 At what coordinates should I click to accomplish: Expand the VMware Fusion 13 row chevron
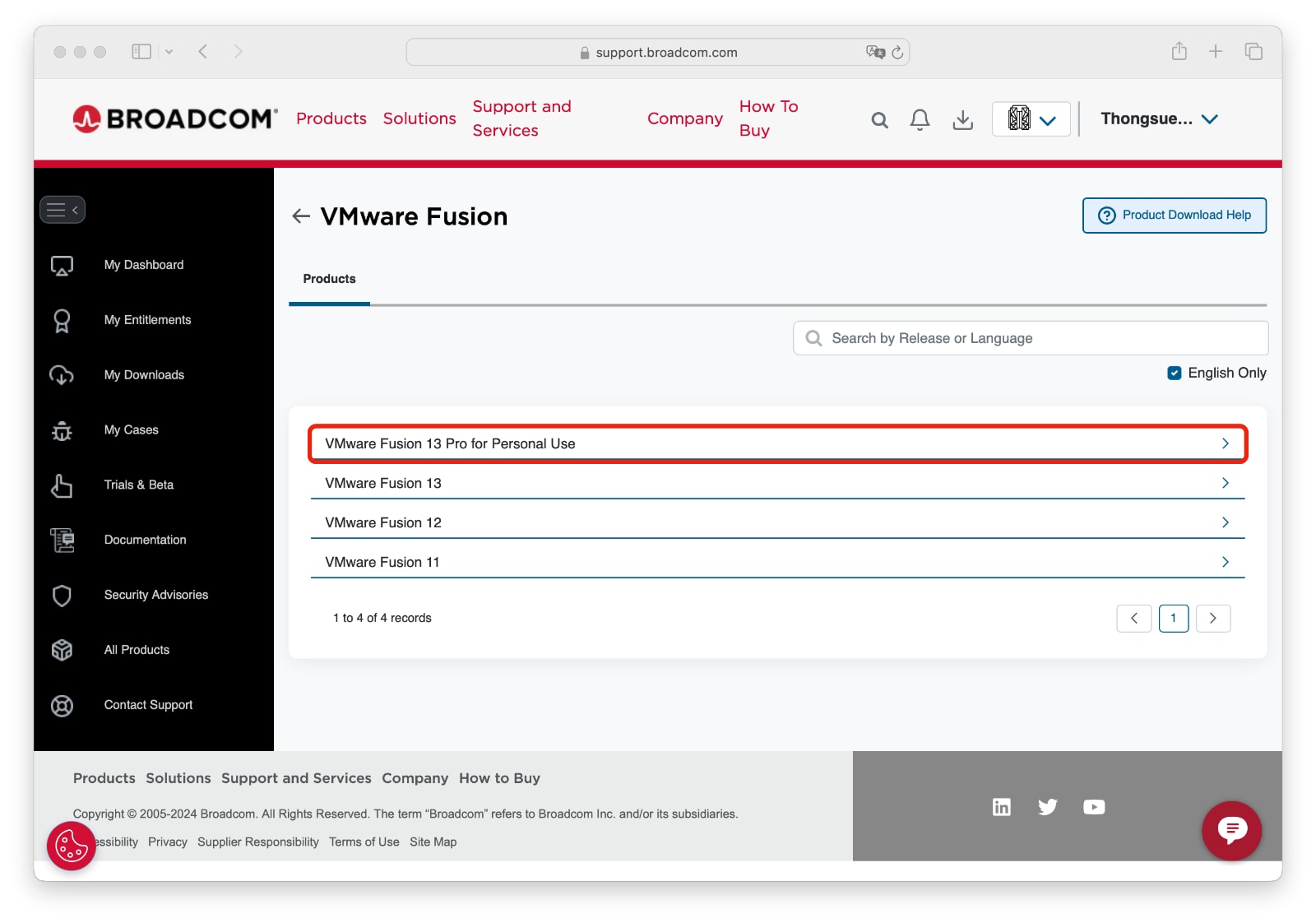[1226, 483]
